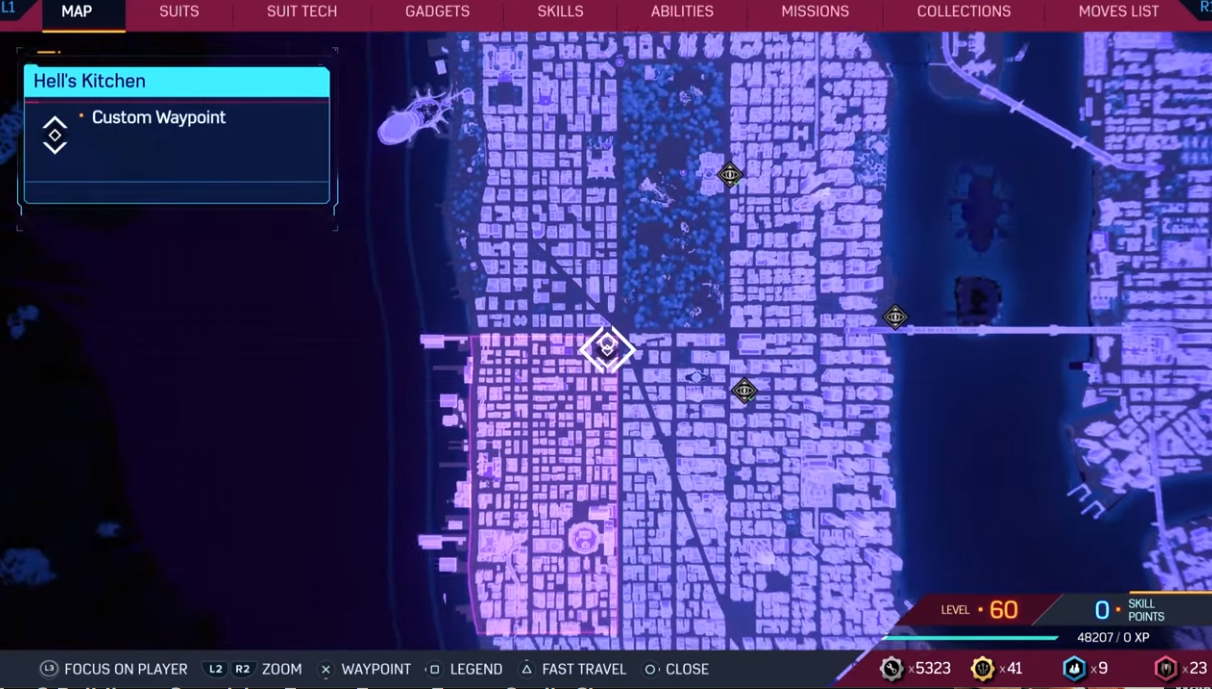Click the FOCUS ON PLAYER button
Viewport: 1212px width, 689px height.
114,669
